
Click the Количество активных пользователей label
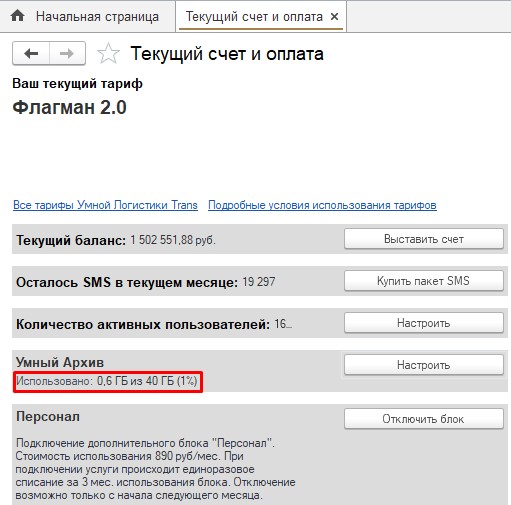pos(143,324)
